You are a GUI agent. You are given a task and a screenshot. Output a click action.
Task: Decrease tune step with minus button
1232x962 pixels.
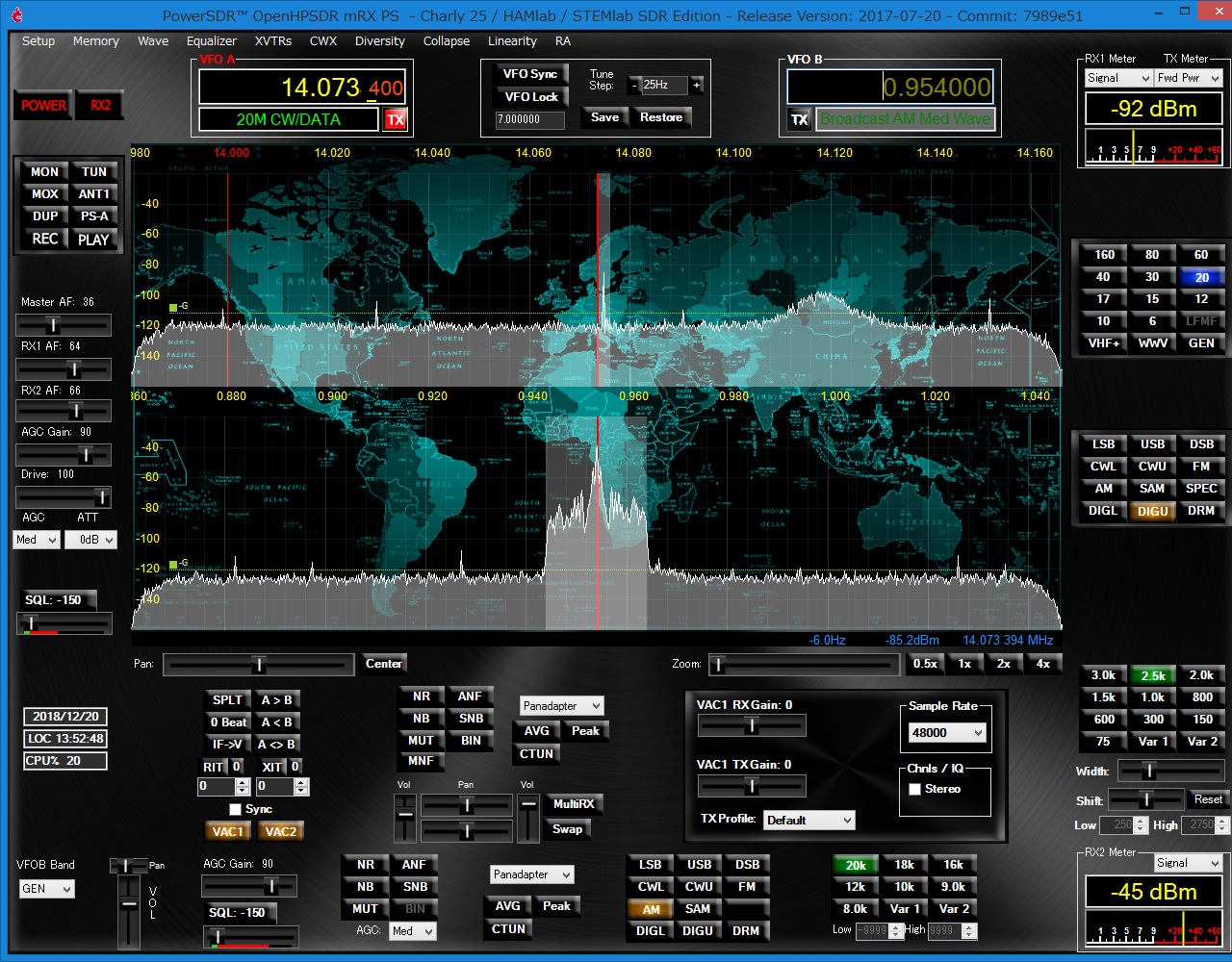(x=634, y=85)
